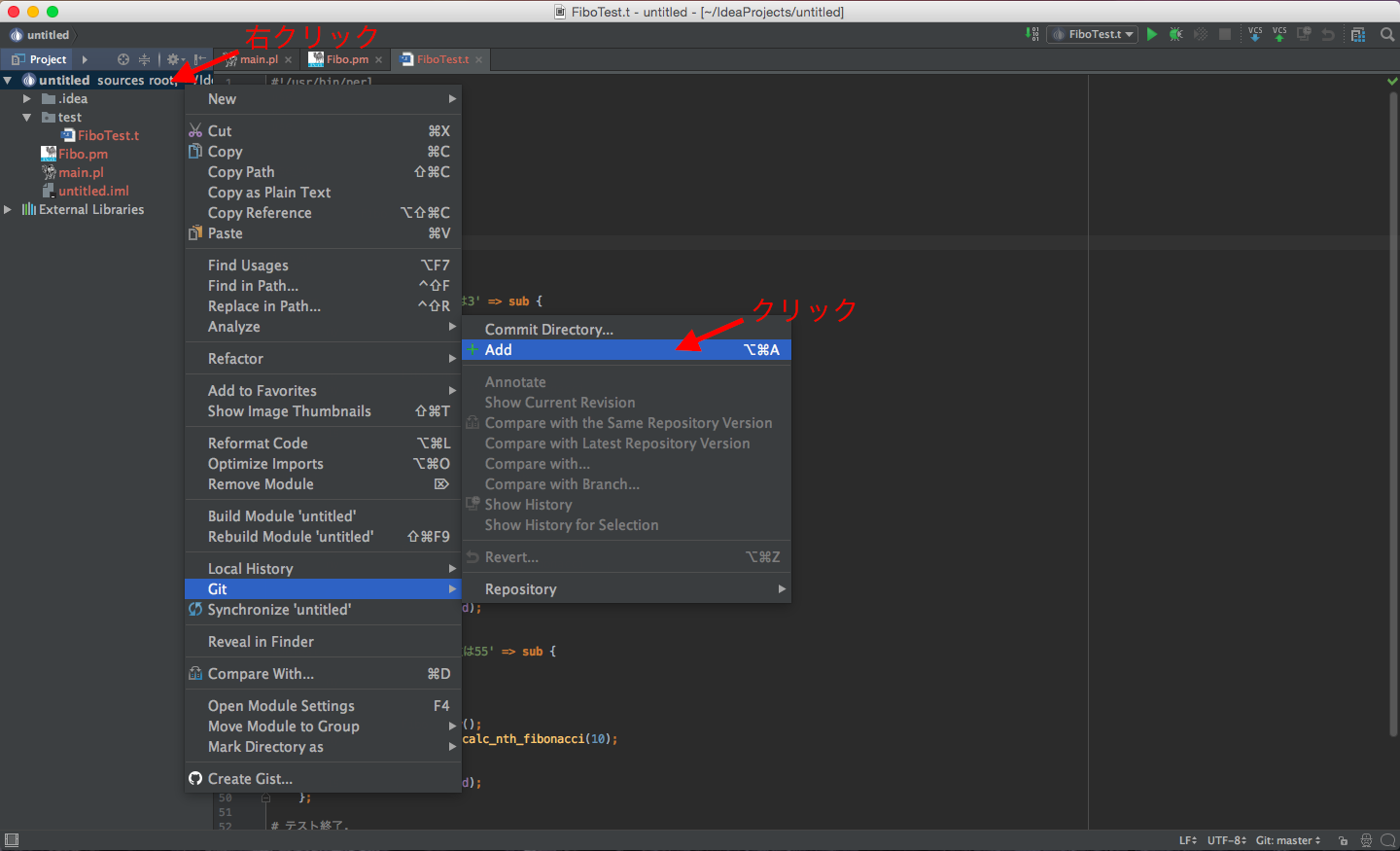Click the green Run button

click(x=1152, y=34)
